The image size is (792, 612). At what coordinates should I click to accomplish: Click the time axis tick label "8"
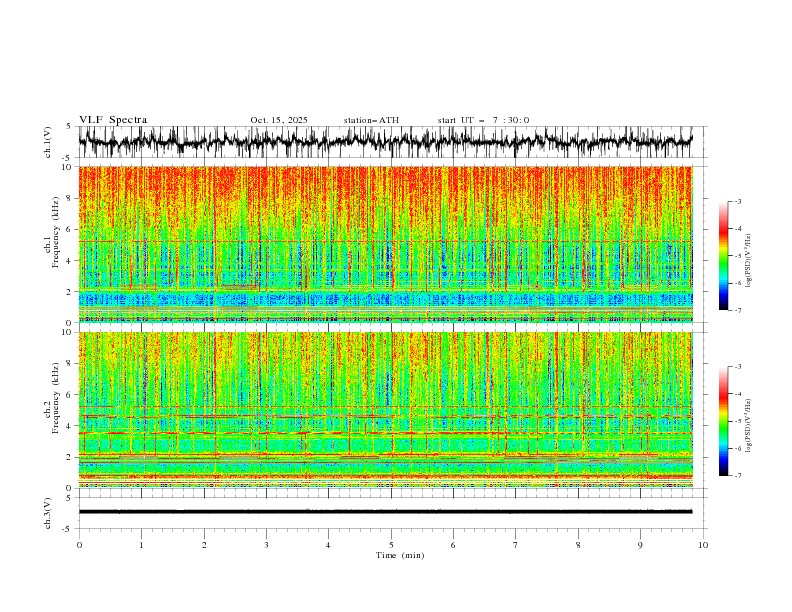[578, 545]
